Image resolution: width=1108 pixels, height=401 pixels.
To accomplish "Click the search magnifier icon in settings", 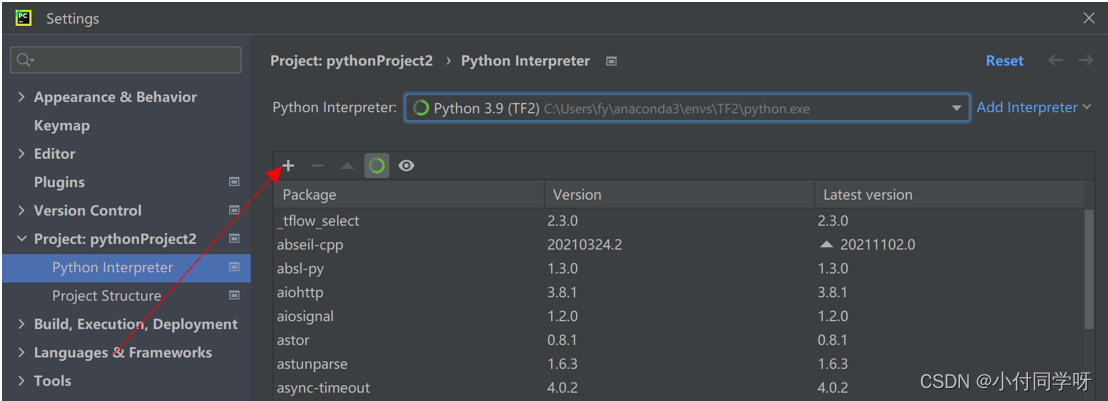I will pyautogui.click(x=24, y=60).
